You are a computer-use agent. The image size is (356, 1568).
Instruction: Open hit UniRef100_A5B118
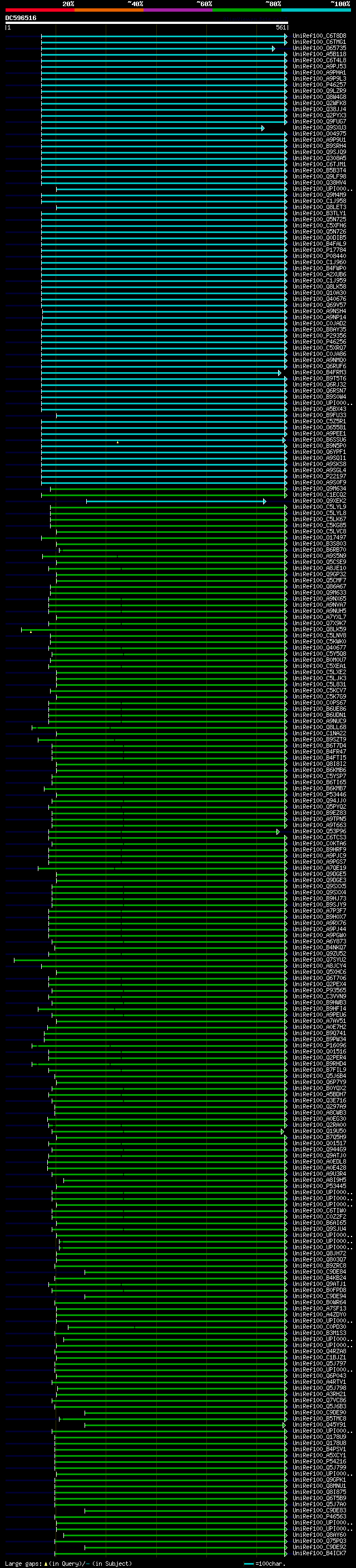[x=319, y=54]
